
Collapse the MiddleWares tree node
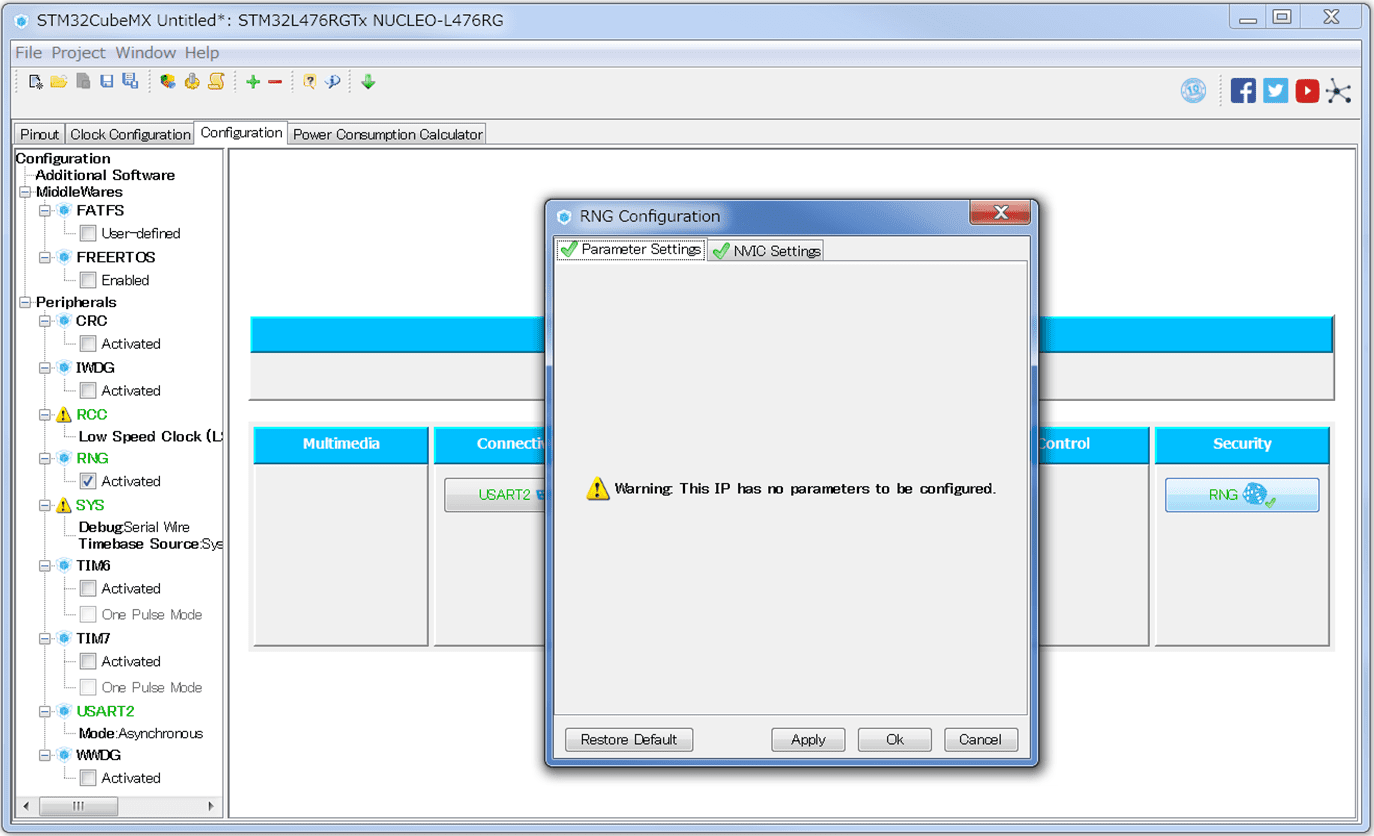tap(25, 192)
